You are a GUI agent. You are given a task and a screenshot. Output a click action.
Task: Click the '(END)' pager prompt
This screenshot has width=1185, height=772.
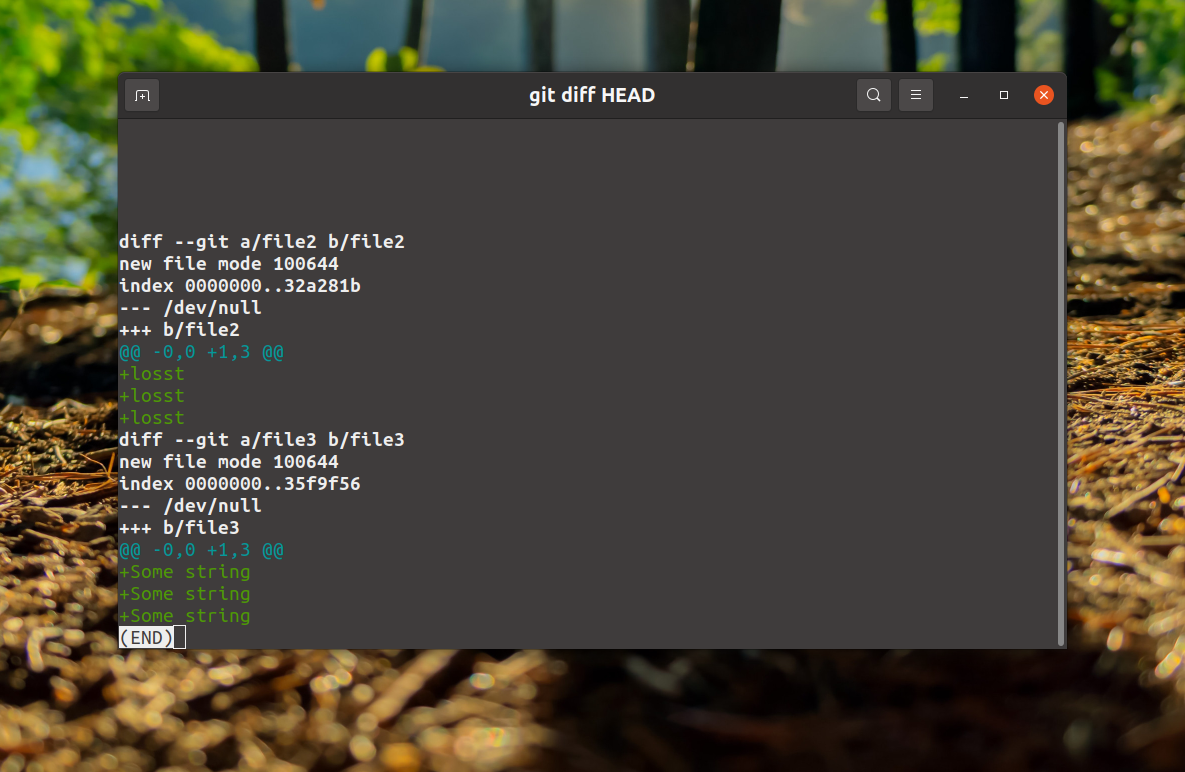(x=146, y=638)
